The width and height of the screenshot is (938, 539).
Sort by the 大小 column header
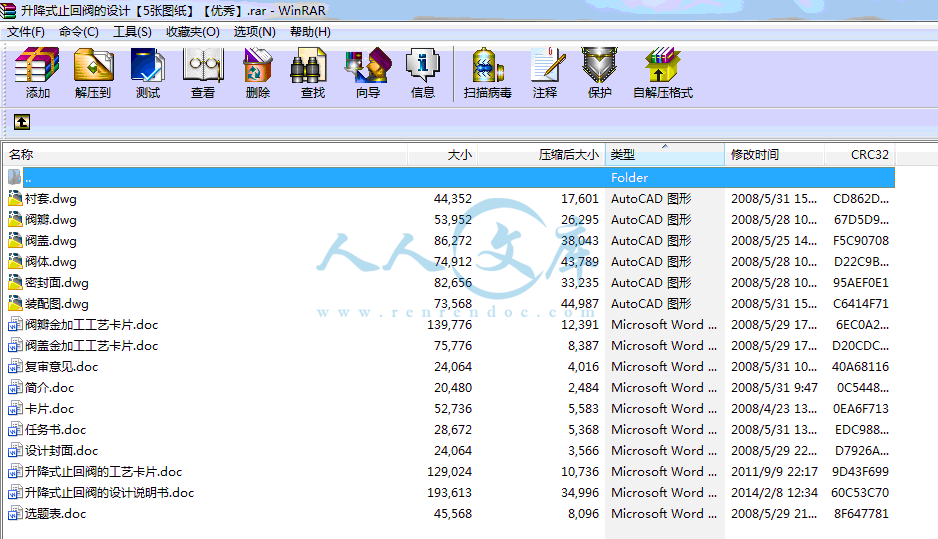pyautogui.click(x=443, y=155)
